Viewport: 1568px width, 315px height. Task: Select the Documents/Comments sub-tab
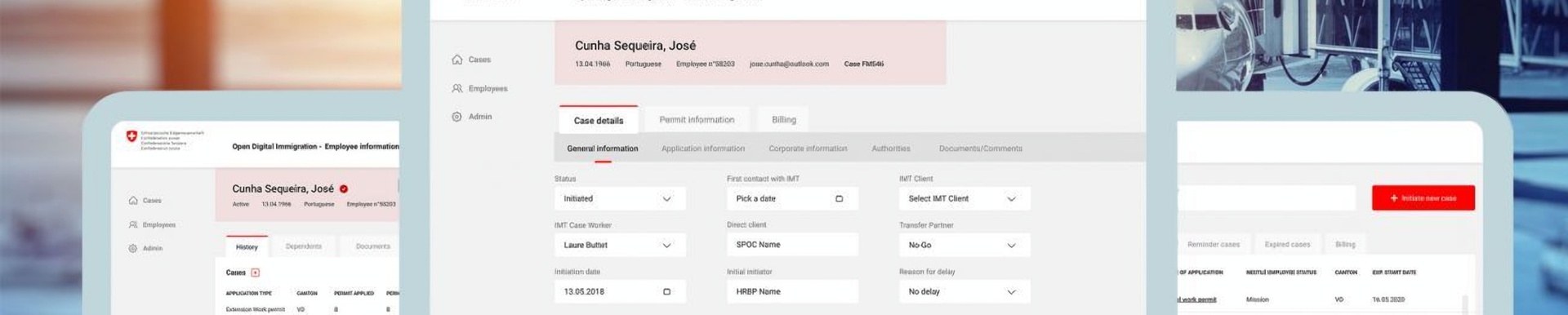(981, 149)
